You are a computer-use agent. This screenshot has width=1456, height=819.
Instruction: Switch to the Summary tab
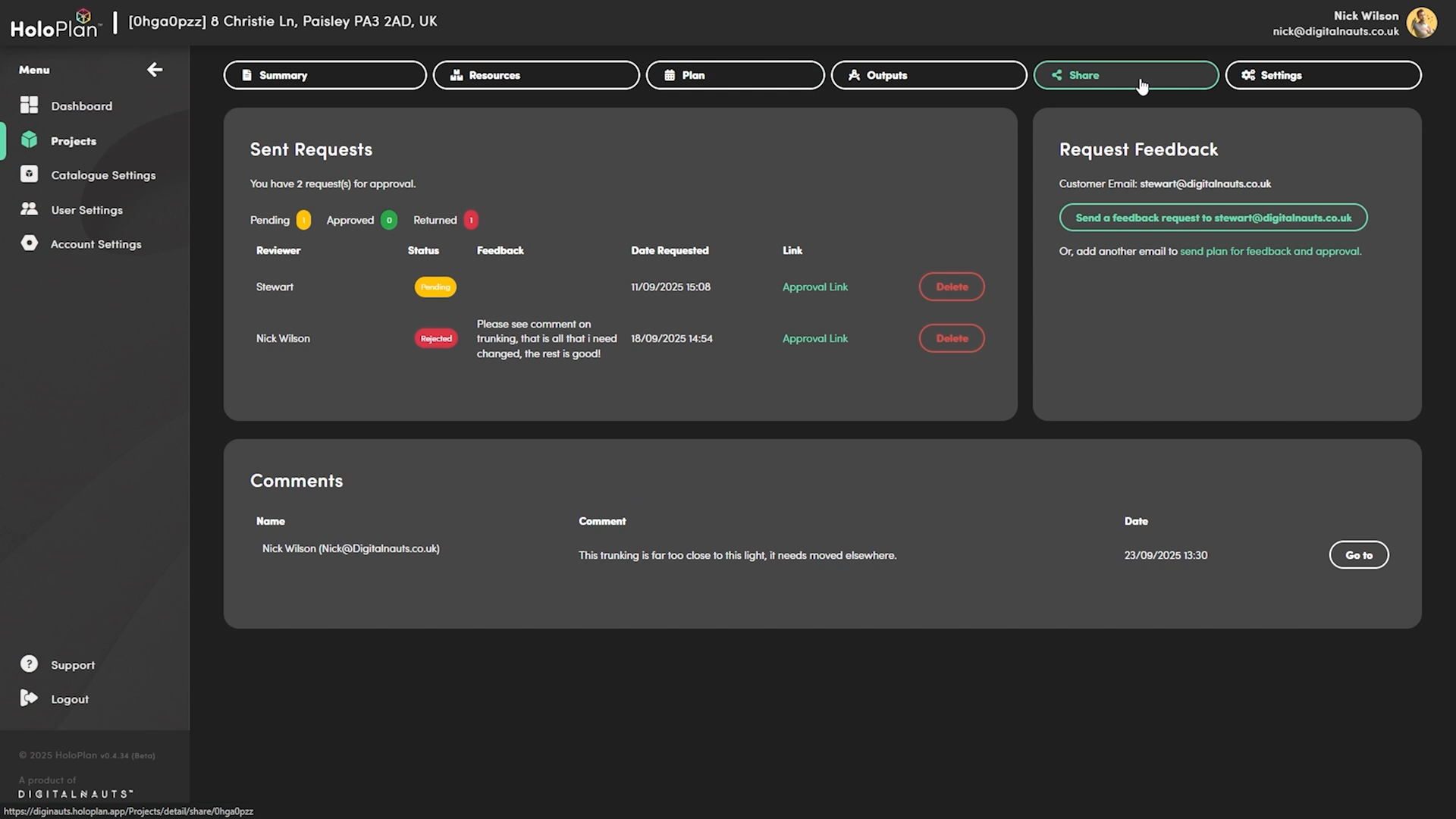point(325,75)
